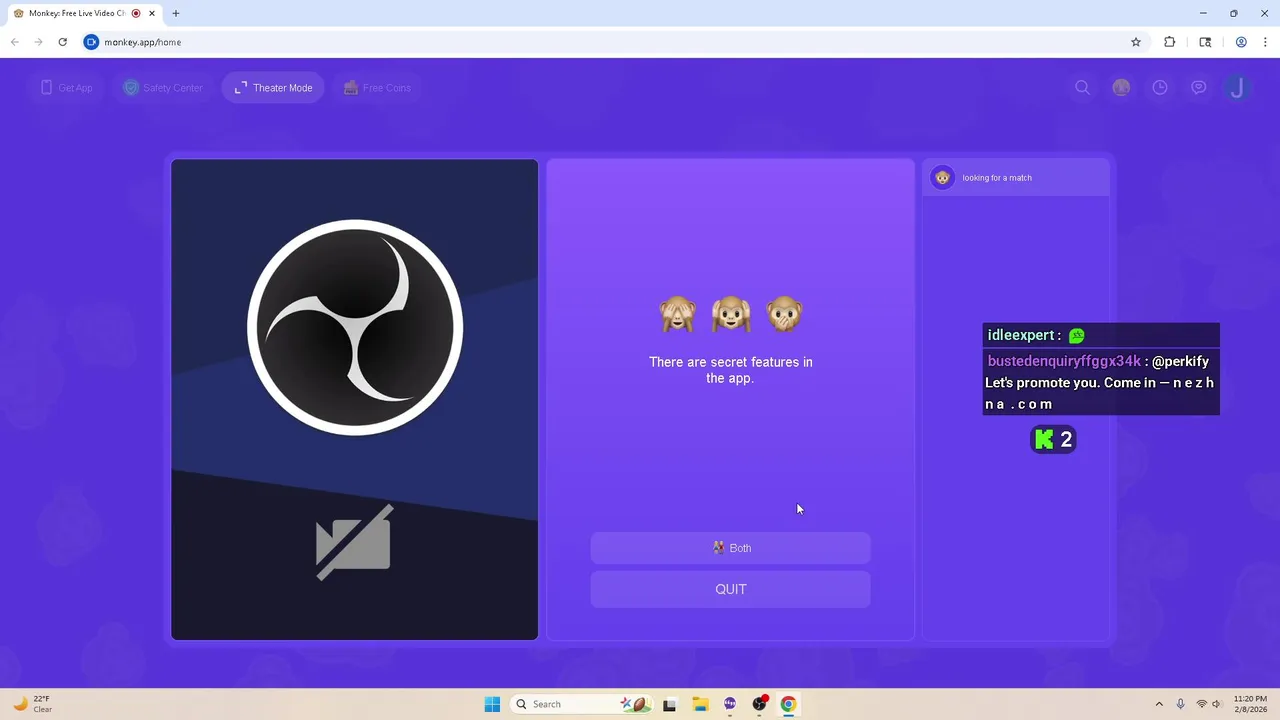Select the Both gender filter
Image resolution: width=1280 pixels, height=720 pixels.
731,548
